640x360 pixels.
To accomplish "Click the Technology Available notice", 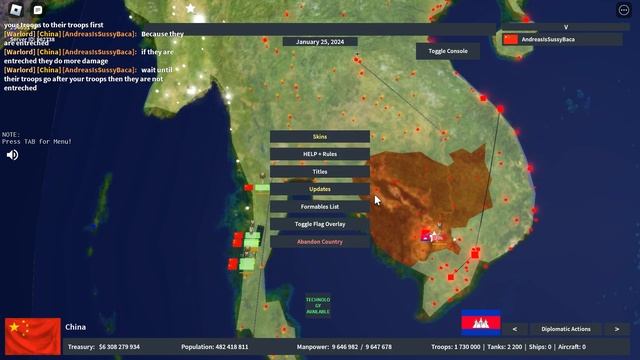I will [318, 306].
